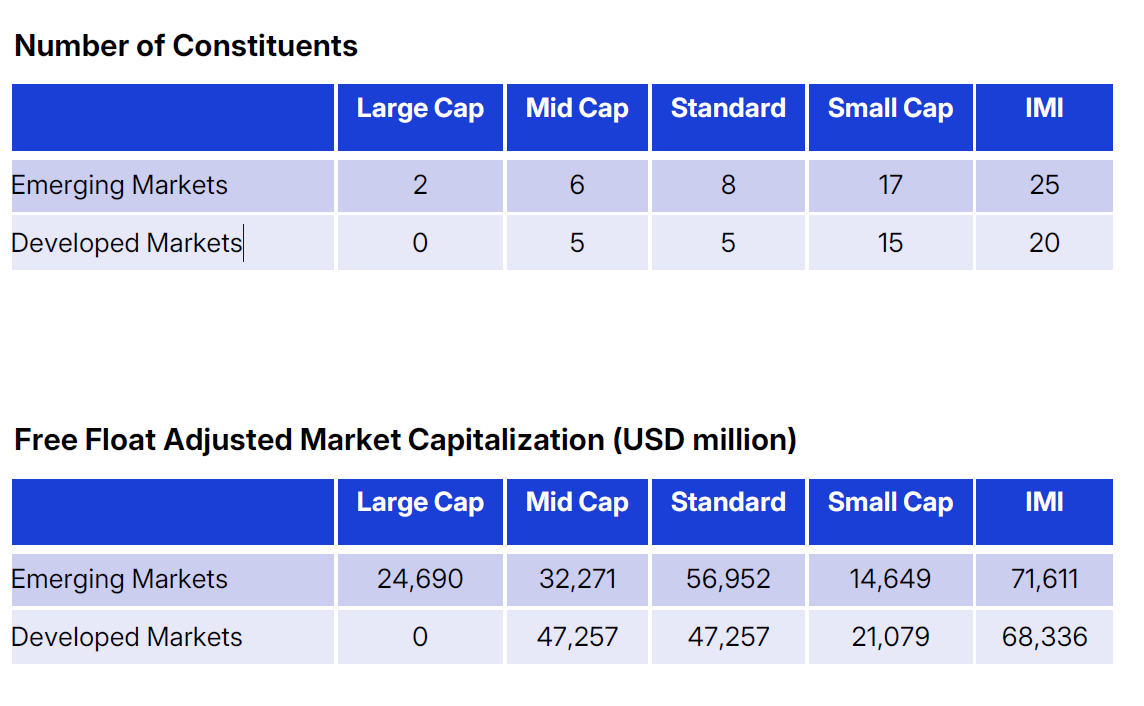Select Large Cap header in Constituents table

point(420,109)
